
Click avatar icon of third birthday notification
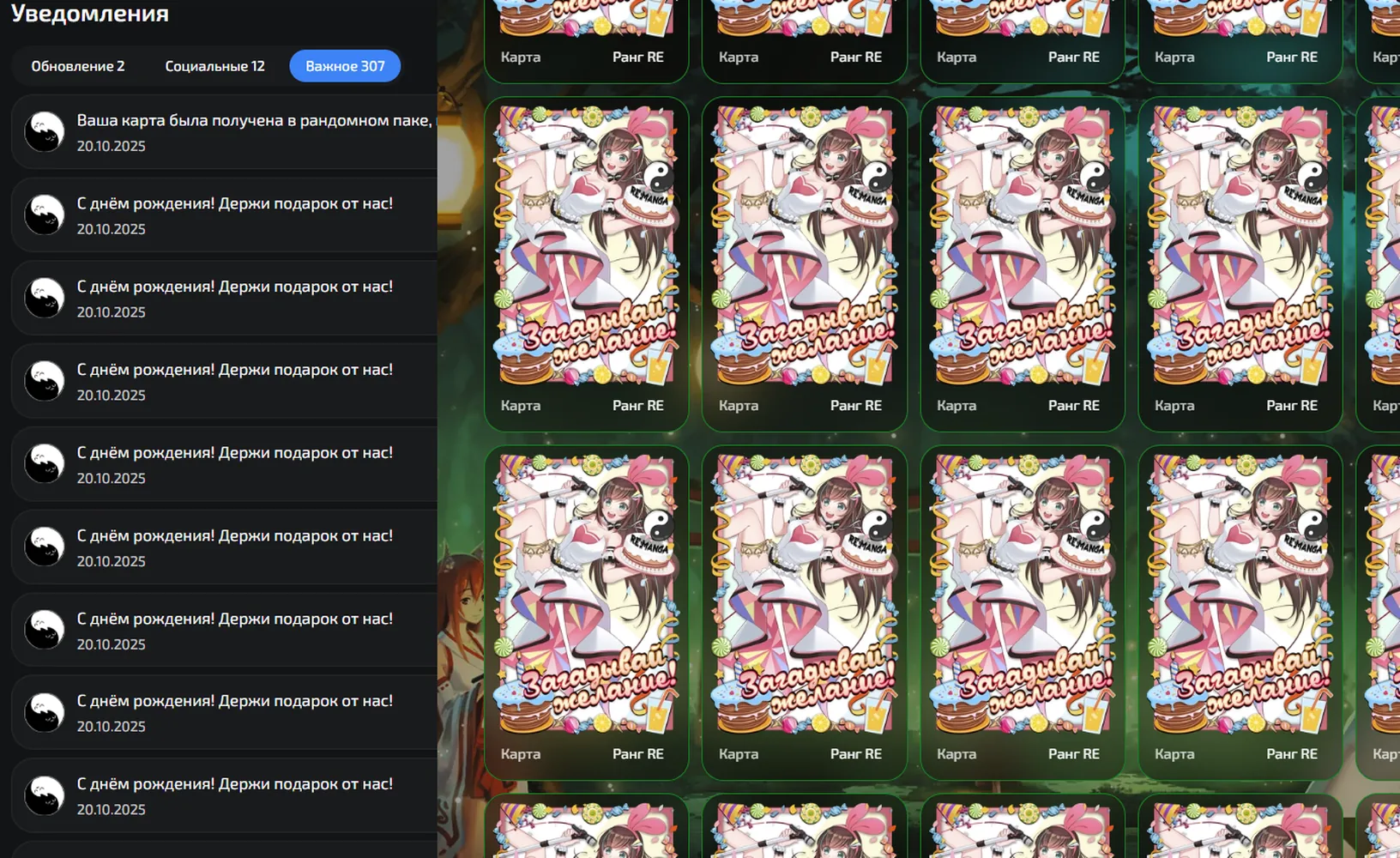[45, 381]
